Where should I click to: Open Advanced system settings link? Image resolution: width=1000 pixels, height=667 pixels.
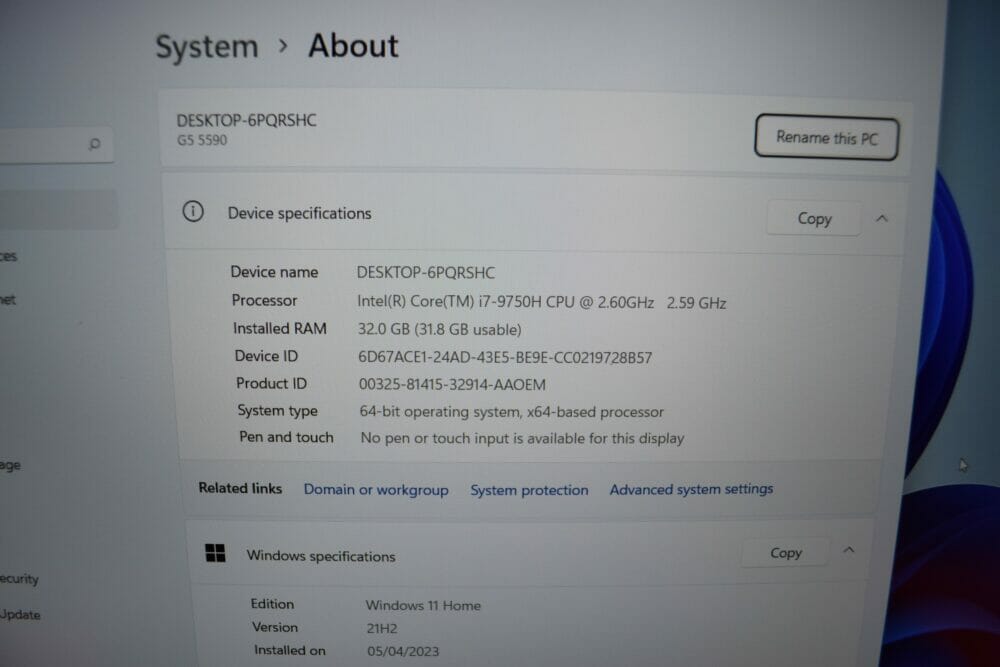point(691,489)
